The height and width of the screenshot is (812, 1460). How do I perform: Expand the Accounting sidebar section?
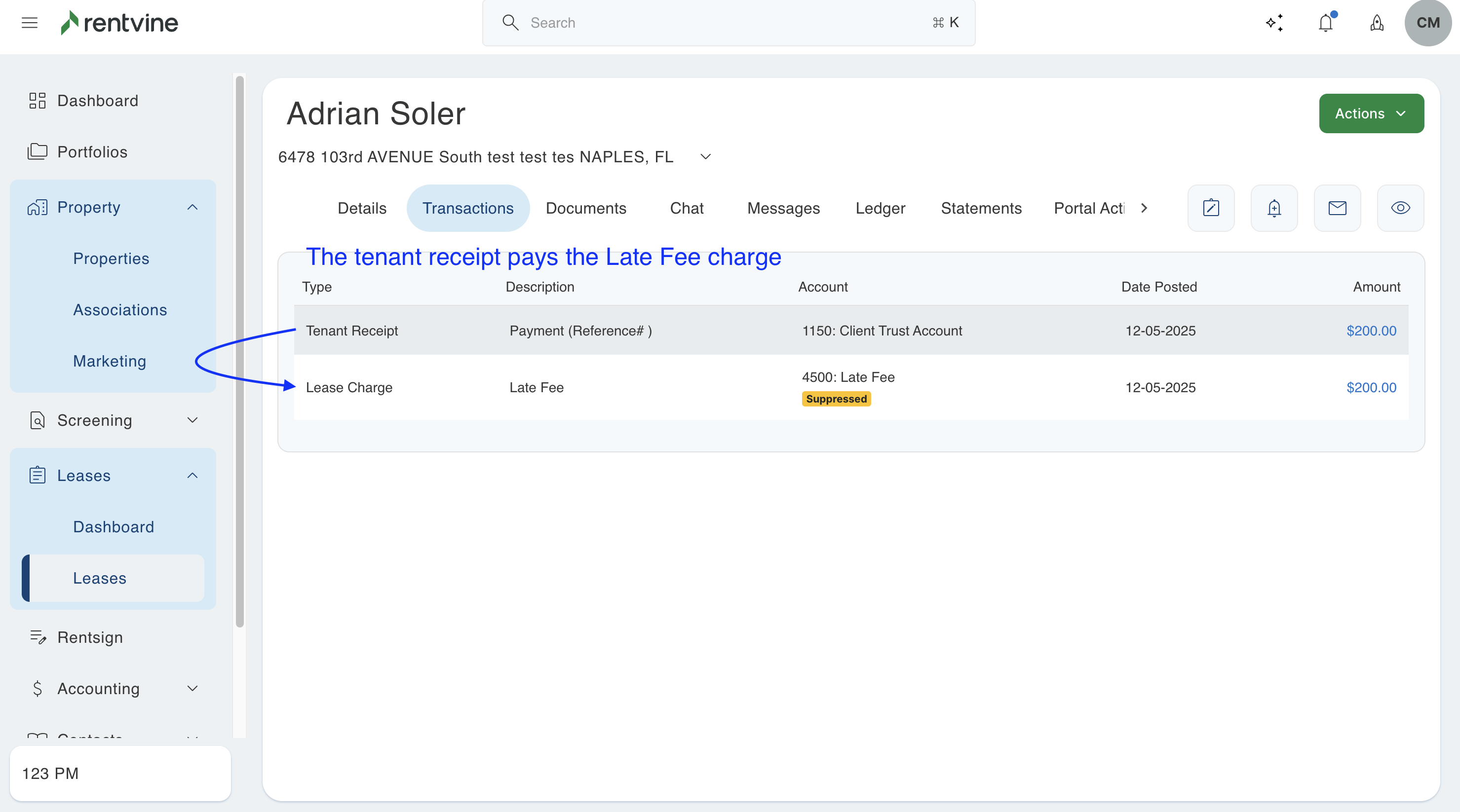[x=192, y=689]
